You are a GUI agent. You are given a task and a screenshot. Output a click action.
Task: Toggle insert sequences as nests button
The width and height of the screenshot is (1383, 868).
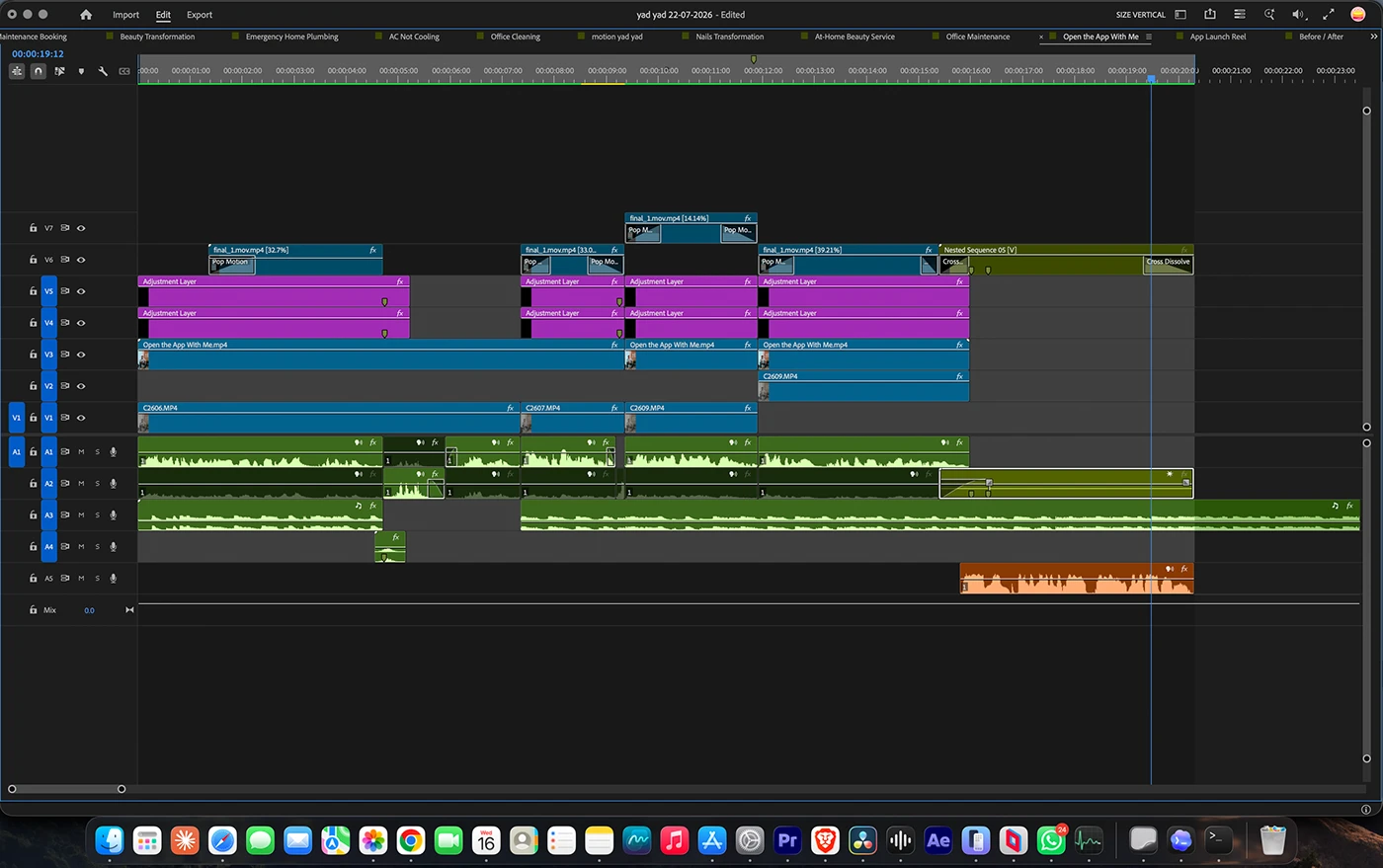click(17, 71)
